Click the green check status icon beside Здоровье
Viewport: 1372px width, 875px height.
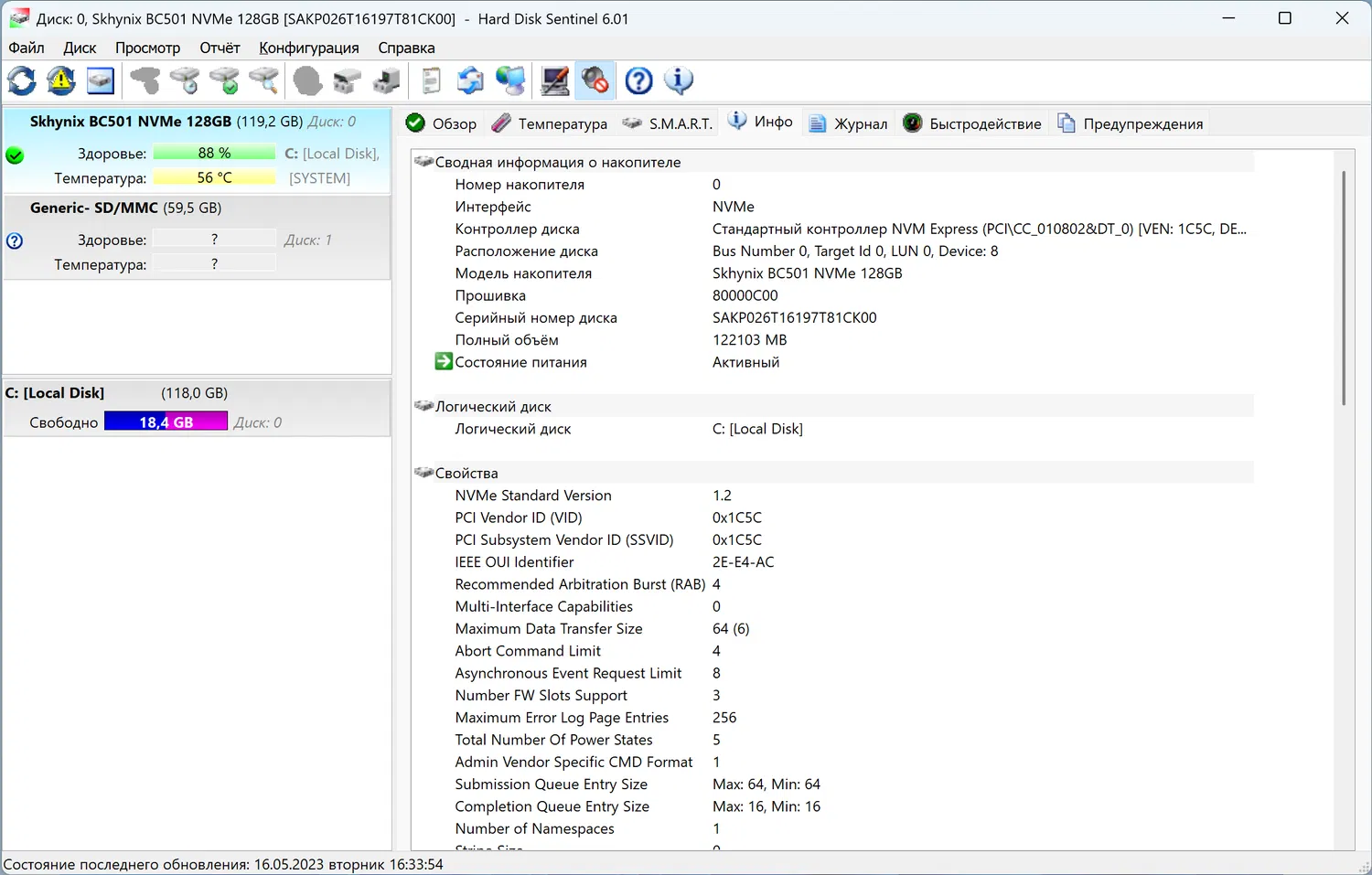click(15, 155)
